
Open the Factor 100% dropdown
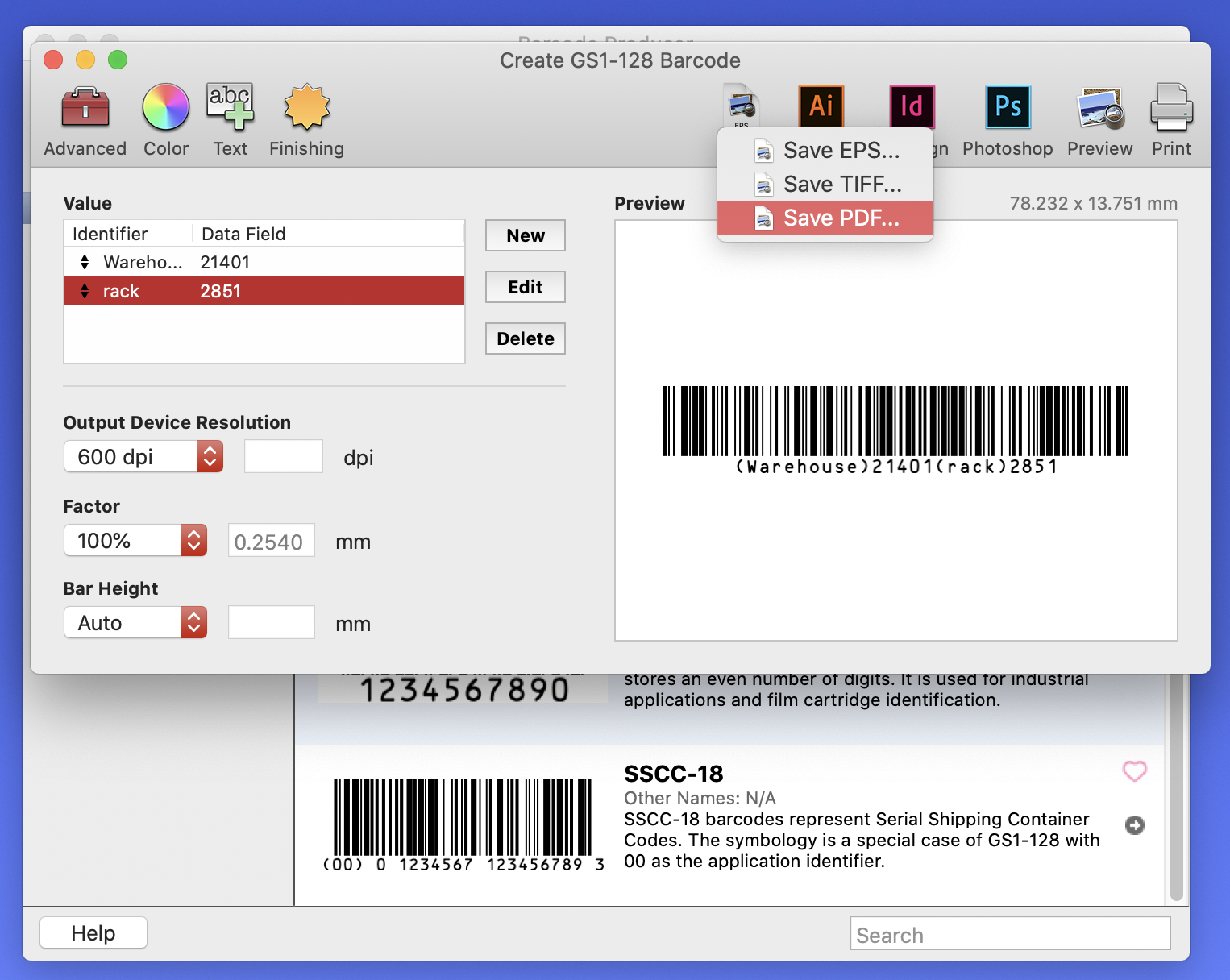[135, 541]
